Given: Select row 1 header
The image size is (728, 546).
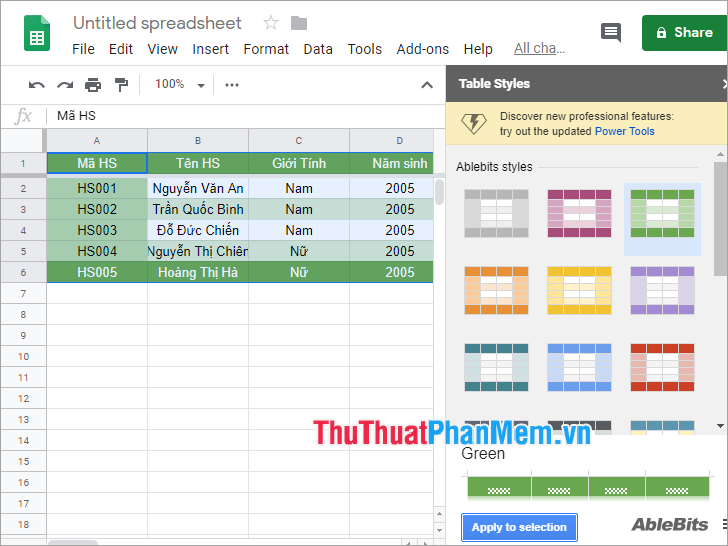Looking at the screenshot, I should (x=23, y=163).
